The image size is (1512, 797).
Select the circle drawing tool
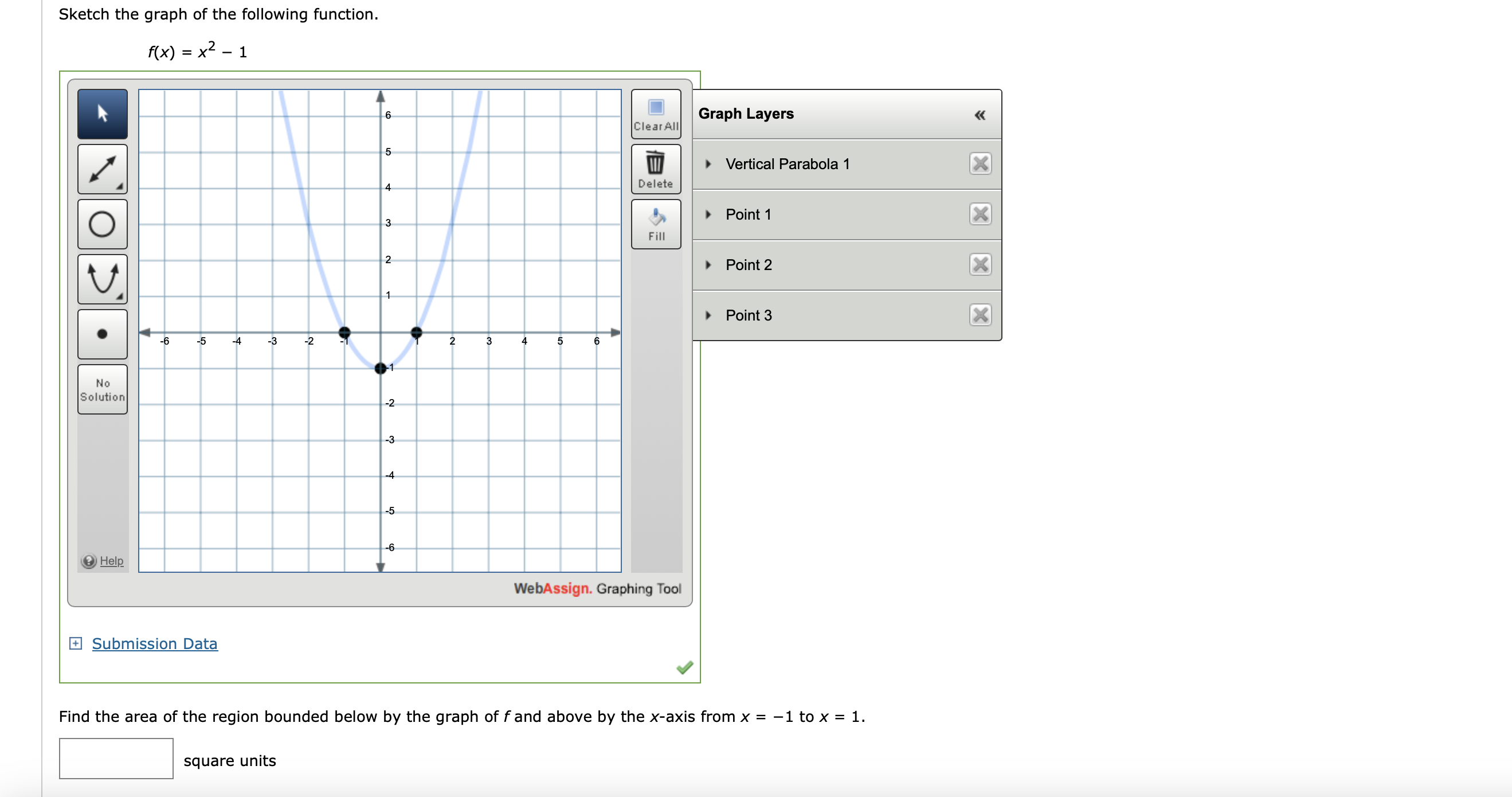[x=102, y=224]
